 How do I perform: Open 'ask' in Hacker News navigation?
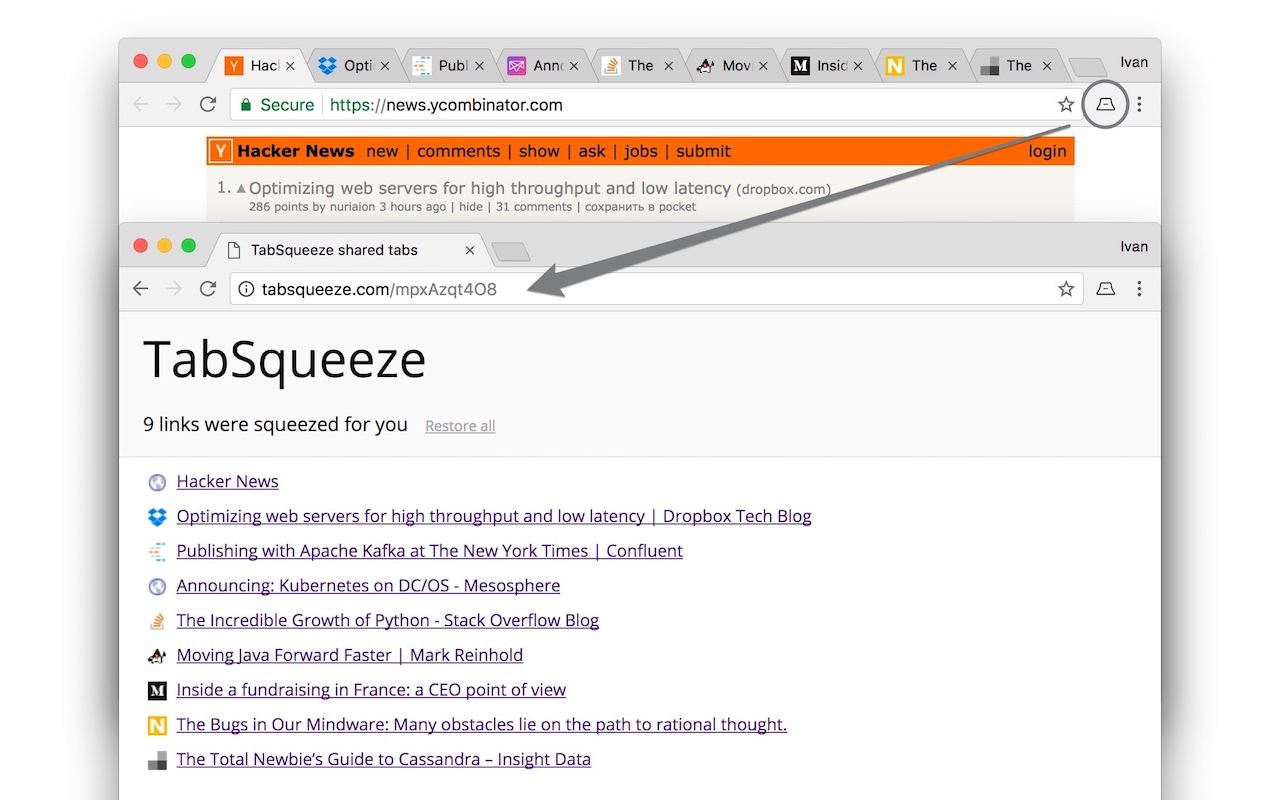(592, 151)
